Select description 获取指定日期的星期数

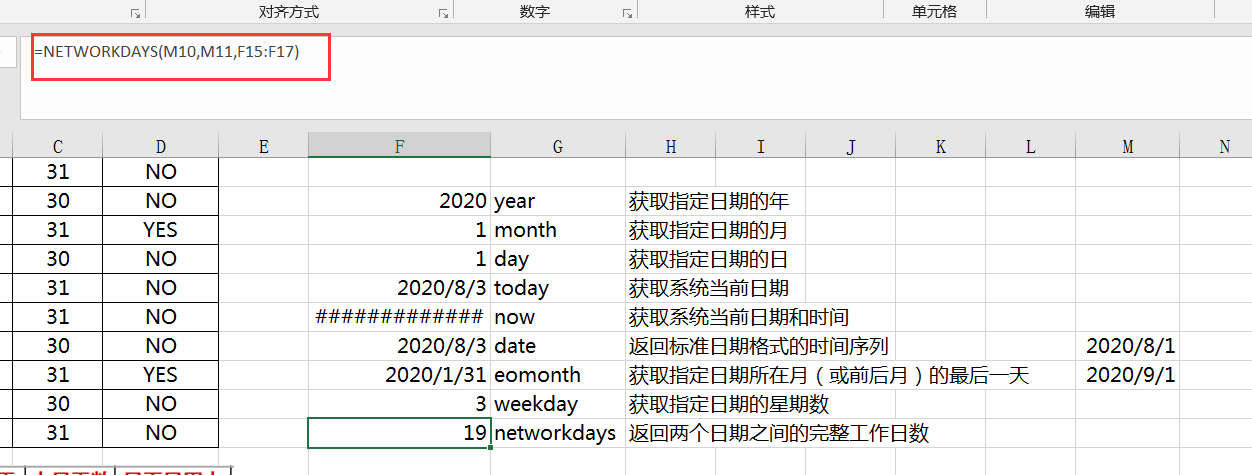729,404
